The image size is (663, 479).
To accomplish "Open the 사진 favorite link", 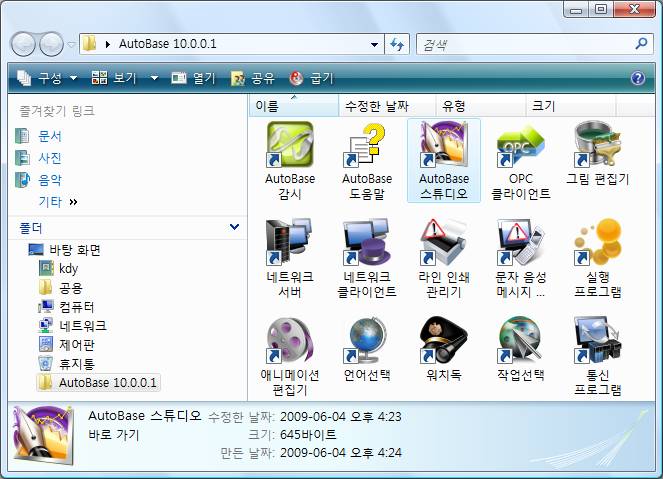I will coord(39,158).
